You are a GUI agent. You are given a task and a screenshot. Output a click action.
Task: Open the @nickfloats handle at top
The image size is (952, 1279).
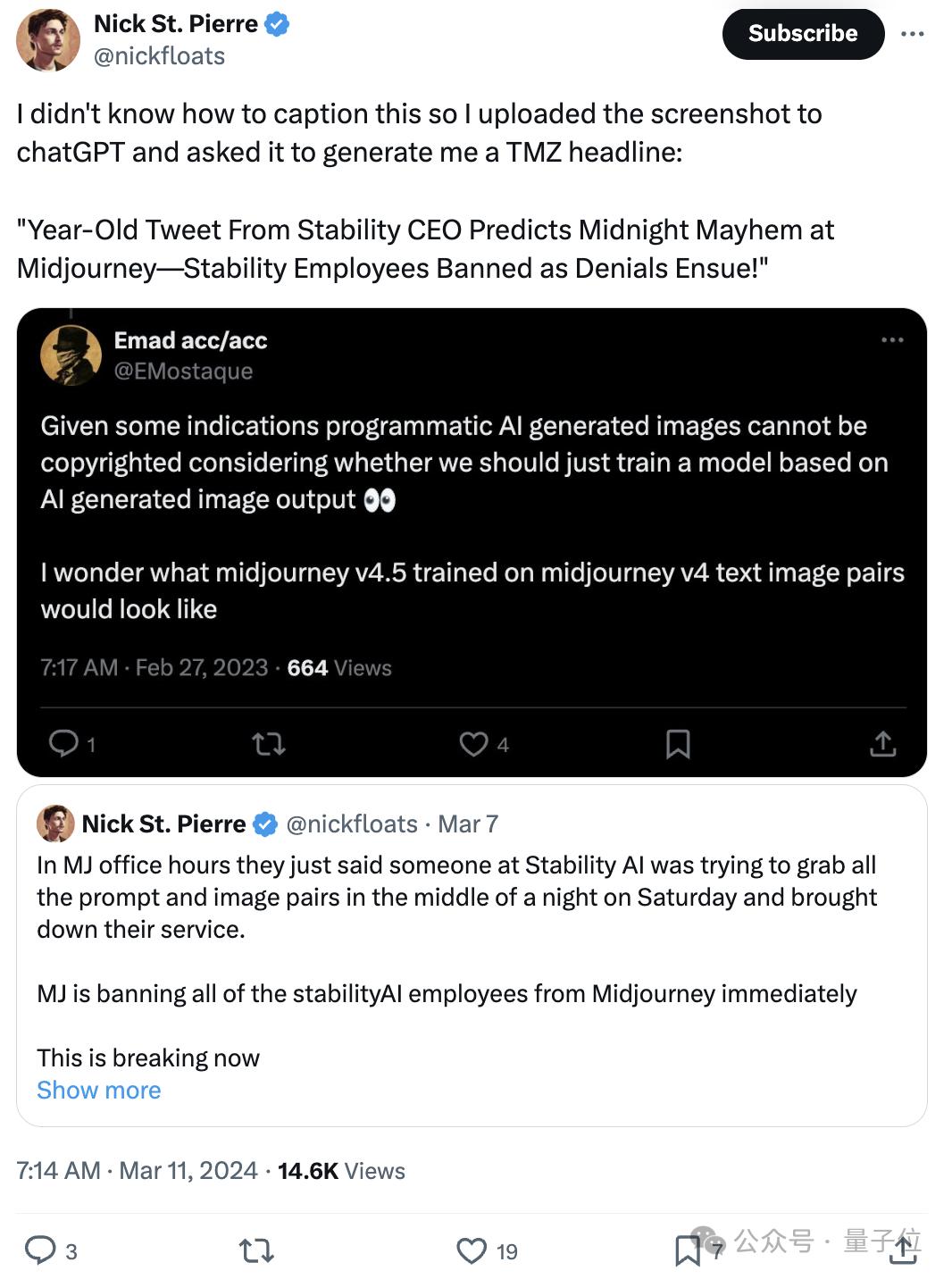pyautogui.click(x=159, y=56)
